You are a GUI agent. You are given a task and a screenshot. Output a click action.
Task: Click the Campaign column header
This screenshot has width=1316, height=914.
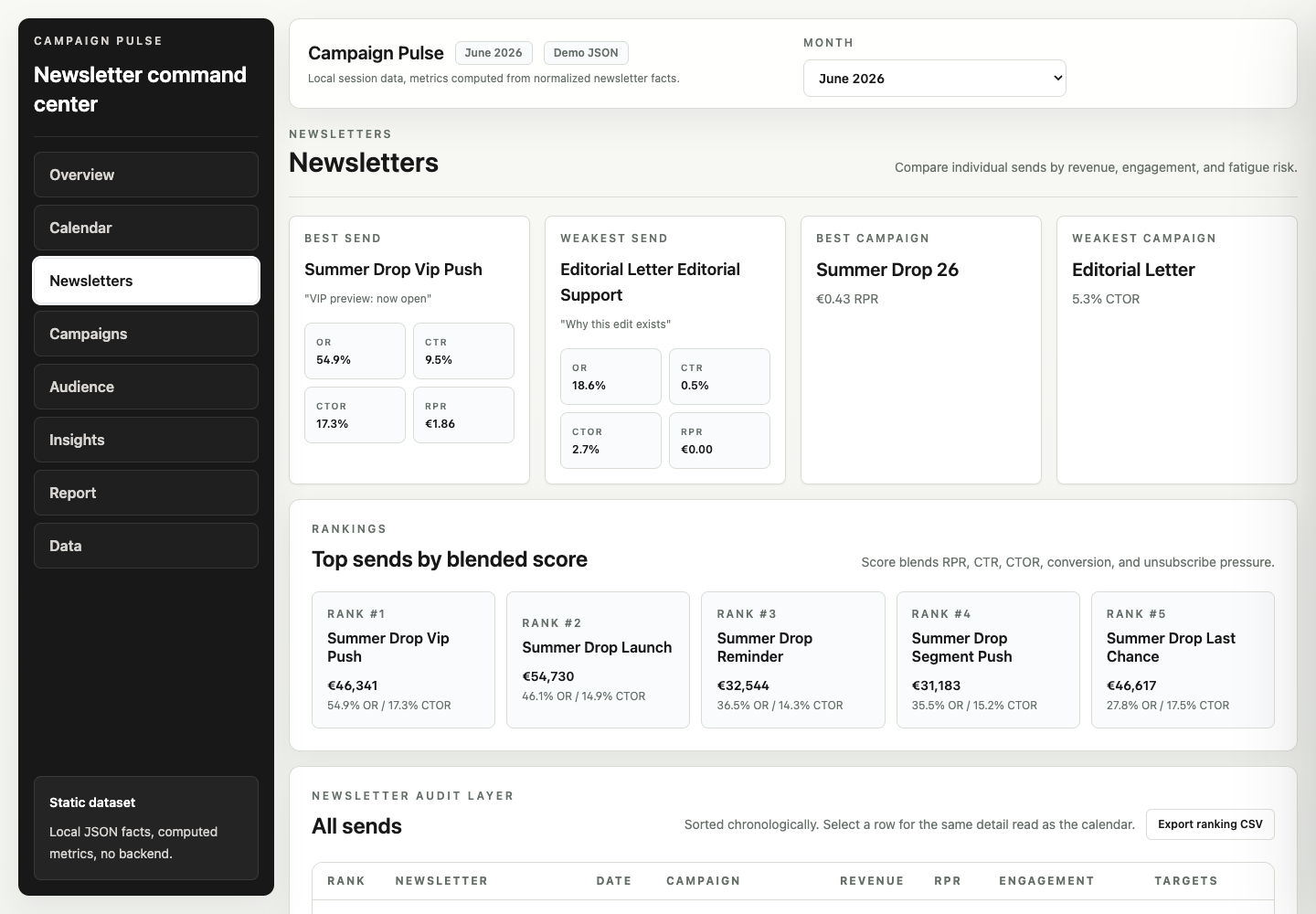704,881
